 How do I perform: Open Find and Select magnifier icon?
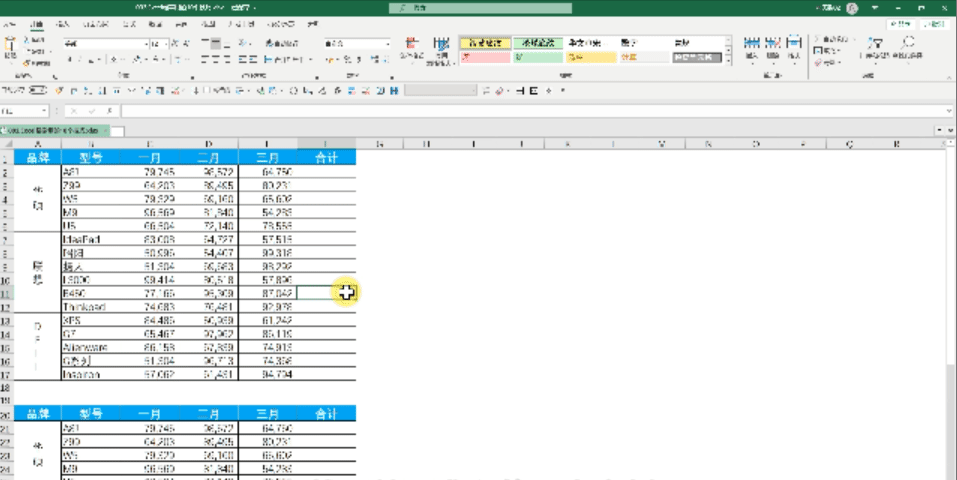pyautogui.click(x=908, y=43)
